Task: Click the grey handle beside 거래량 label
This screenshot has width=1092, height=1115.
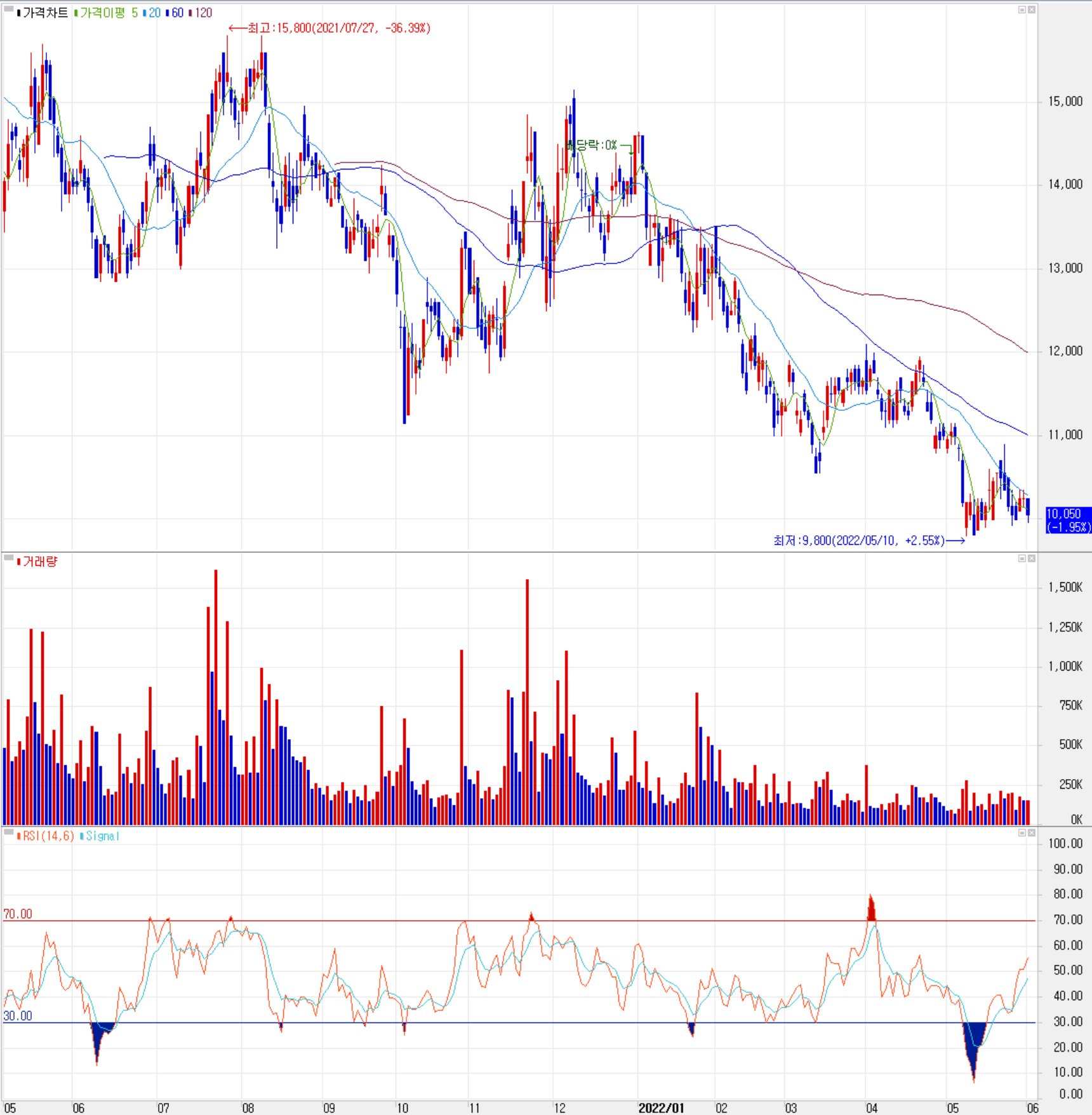Action: [x=9, y=557]
